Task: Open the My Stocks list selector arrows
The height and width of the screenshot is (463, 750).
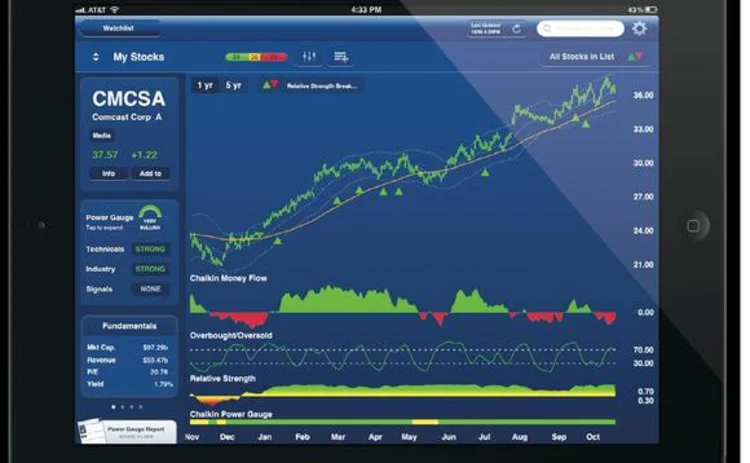Action: point(96,57)
